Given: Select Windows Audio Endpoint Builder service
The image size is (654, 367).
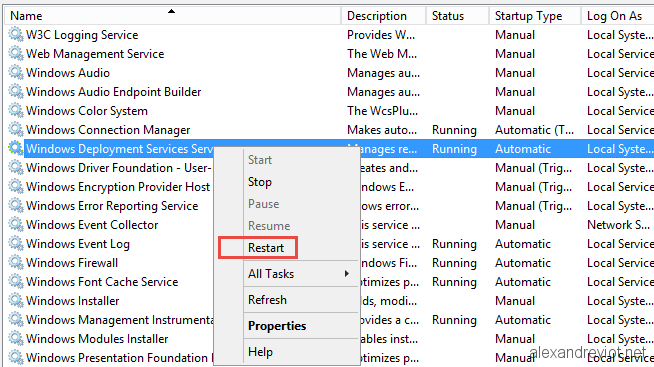Looking at the screenshot, I should click(x=113, y=92).
